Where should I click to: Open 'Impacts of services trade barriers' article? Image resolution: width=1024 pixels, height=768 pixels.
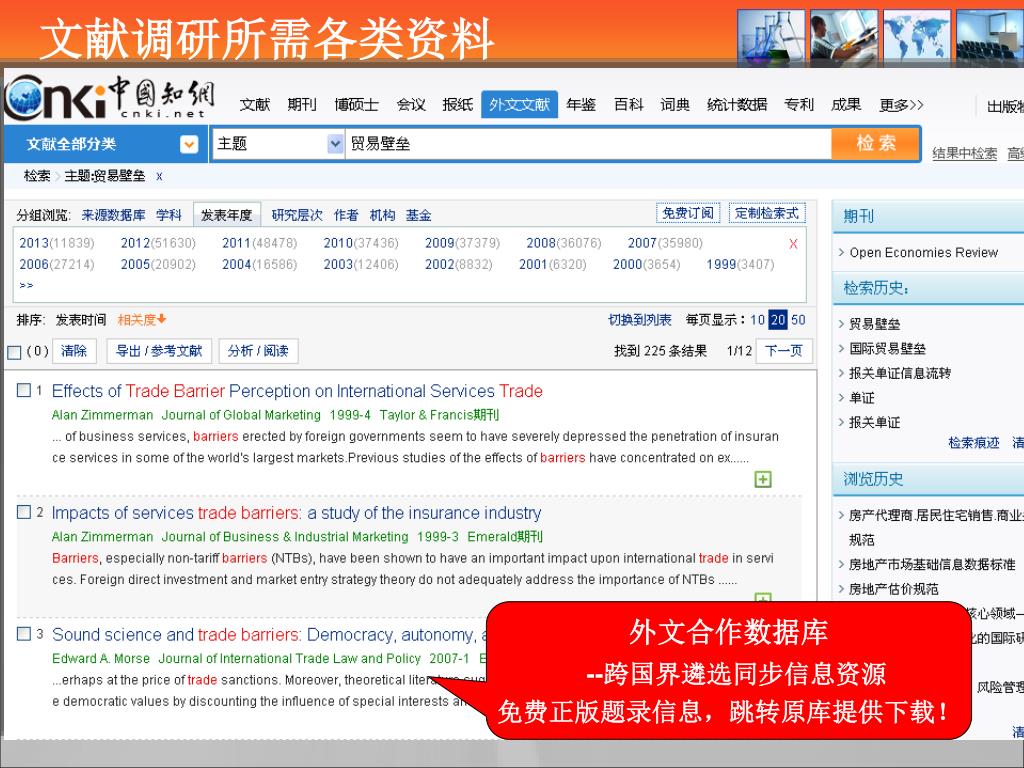[x=296, y=513]
